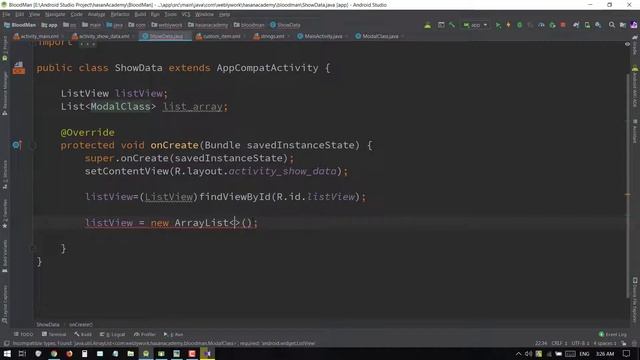Click the UTF-8 encoding status entry
This screenshot has width=640, height=360.
tap(580, 343)
